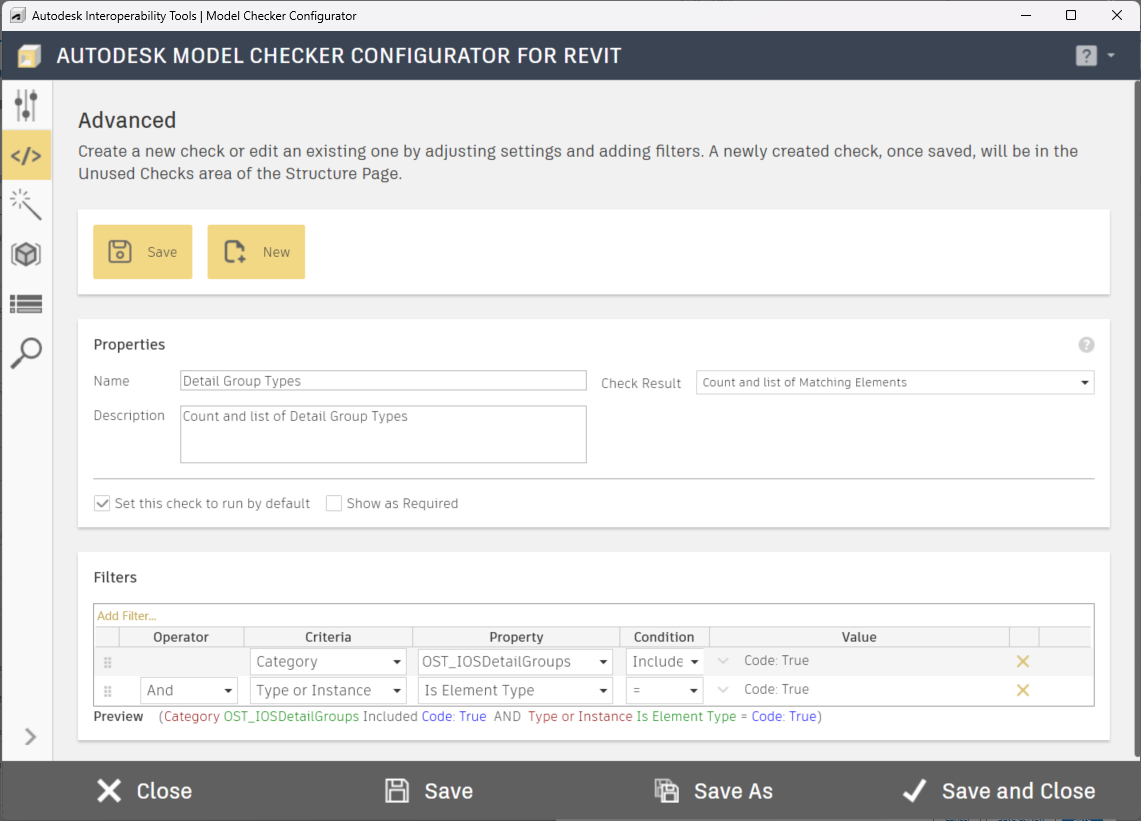The image size is (1141, 821).
Task: Uncheck Set this check to run by default
Action: 102,503
